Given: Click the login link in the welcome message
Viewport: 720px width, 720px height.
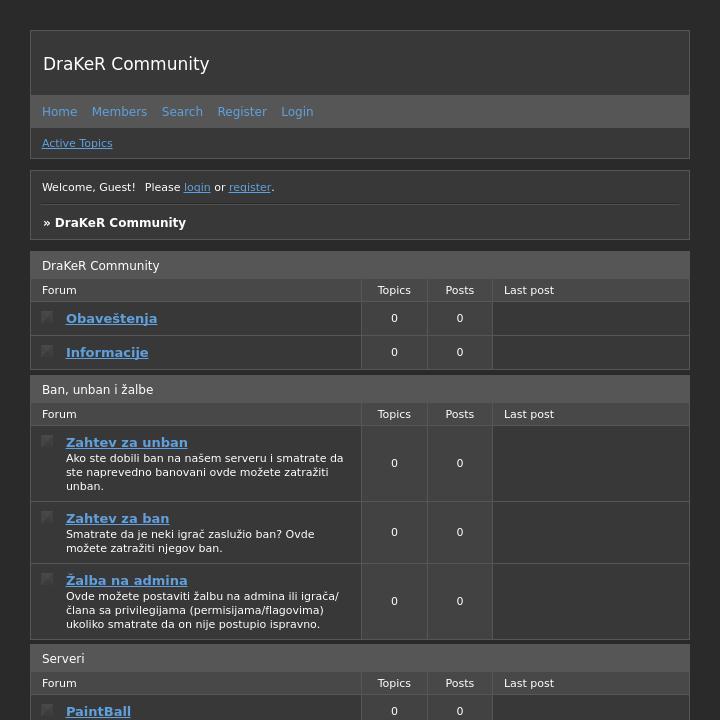Looking at the screenshot, I should pyautogui.click(x=197, y=187).
